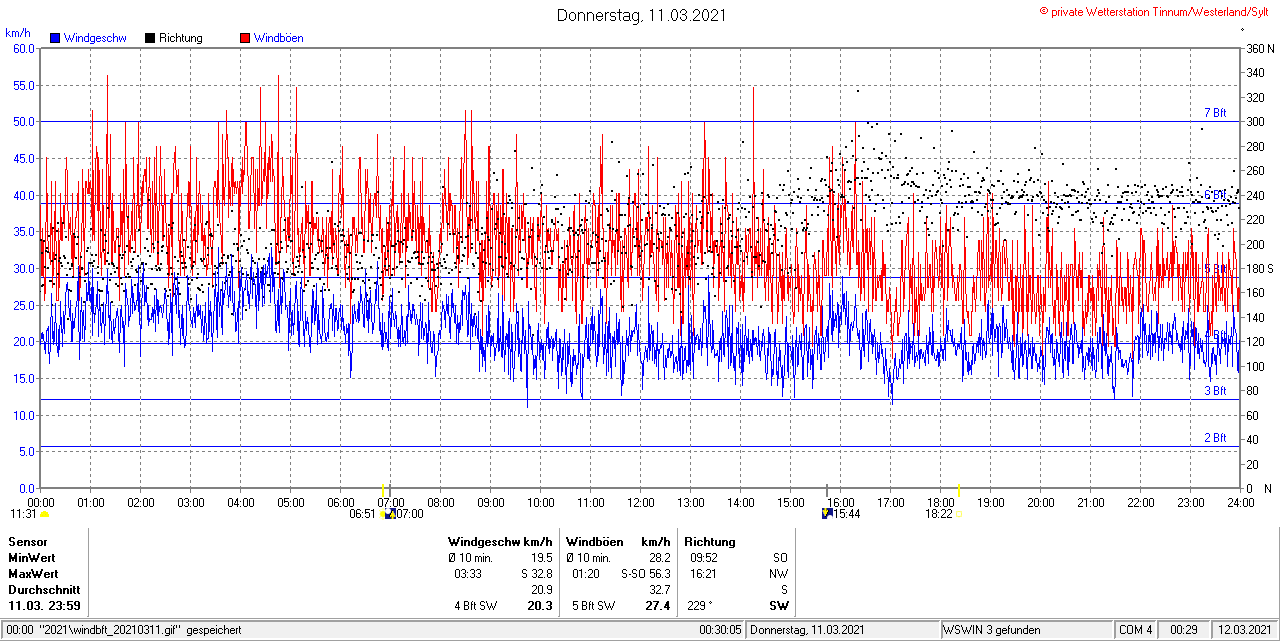Click the sunrise icon beside 06:51
The width and height of the screenshot is (1280, 641).
coord(381,514)
